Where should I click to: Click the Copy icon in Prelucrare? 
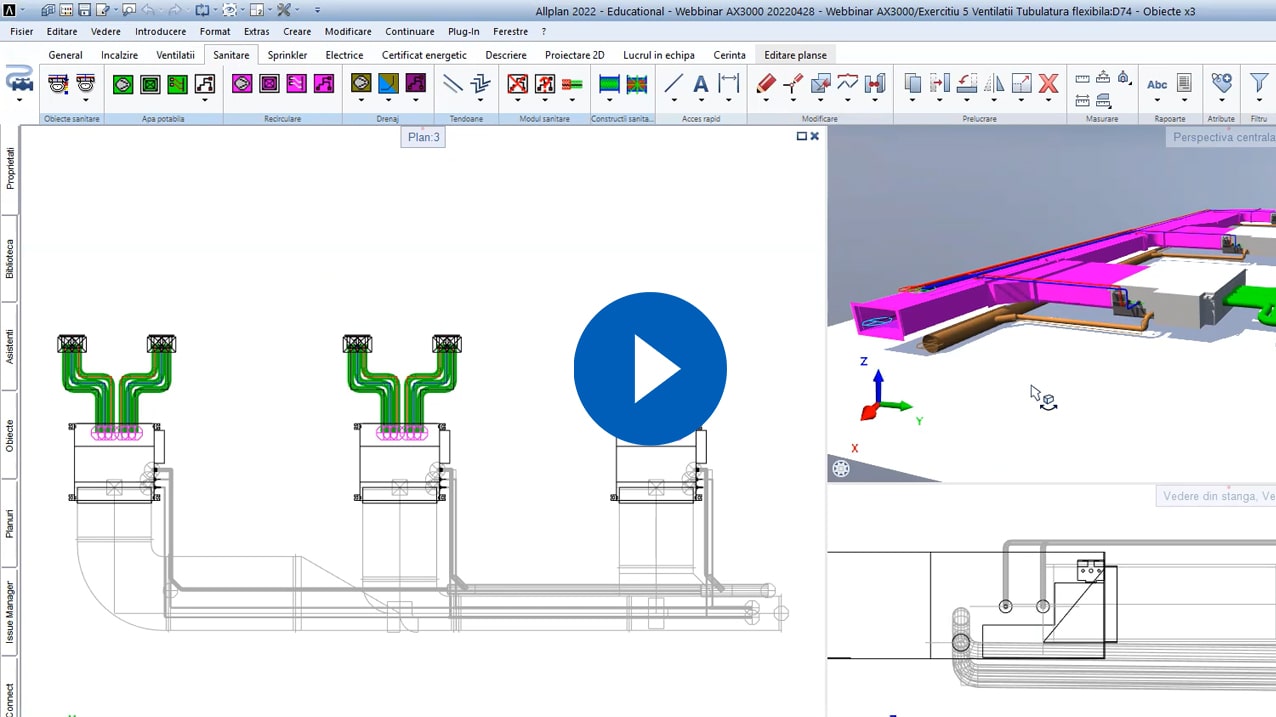912,84
